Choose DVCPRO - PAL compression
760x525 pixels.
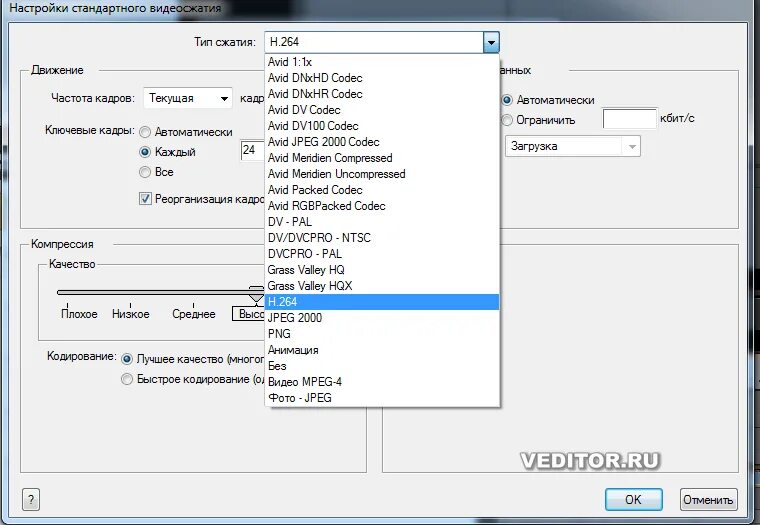click(382, 254)
